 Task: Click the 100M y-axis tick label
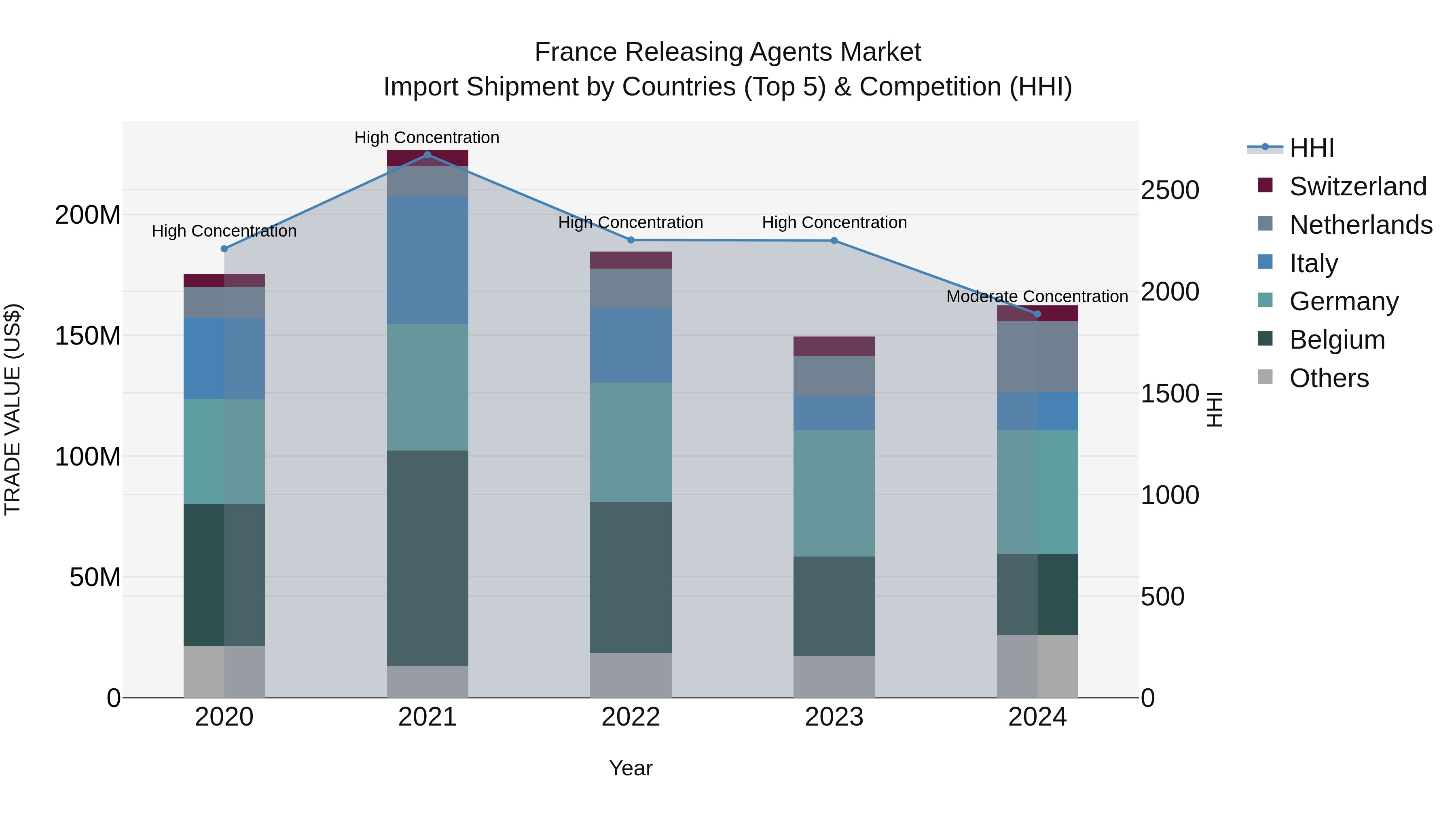click(88, 457)
